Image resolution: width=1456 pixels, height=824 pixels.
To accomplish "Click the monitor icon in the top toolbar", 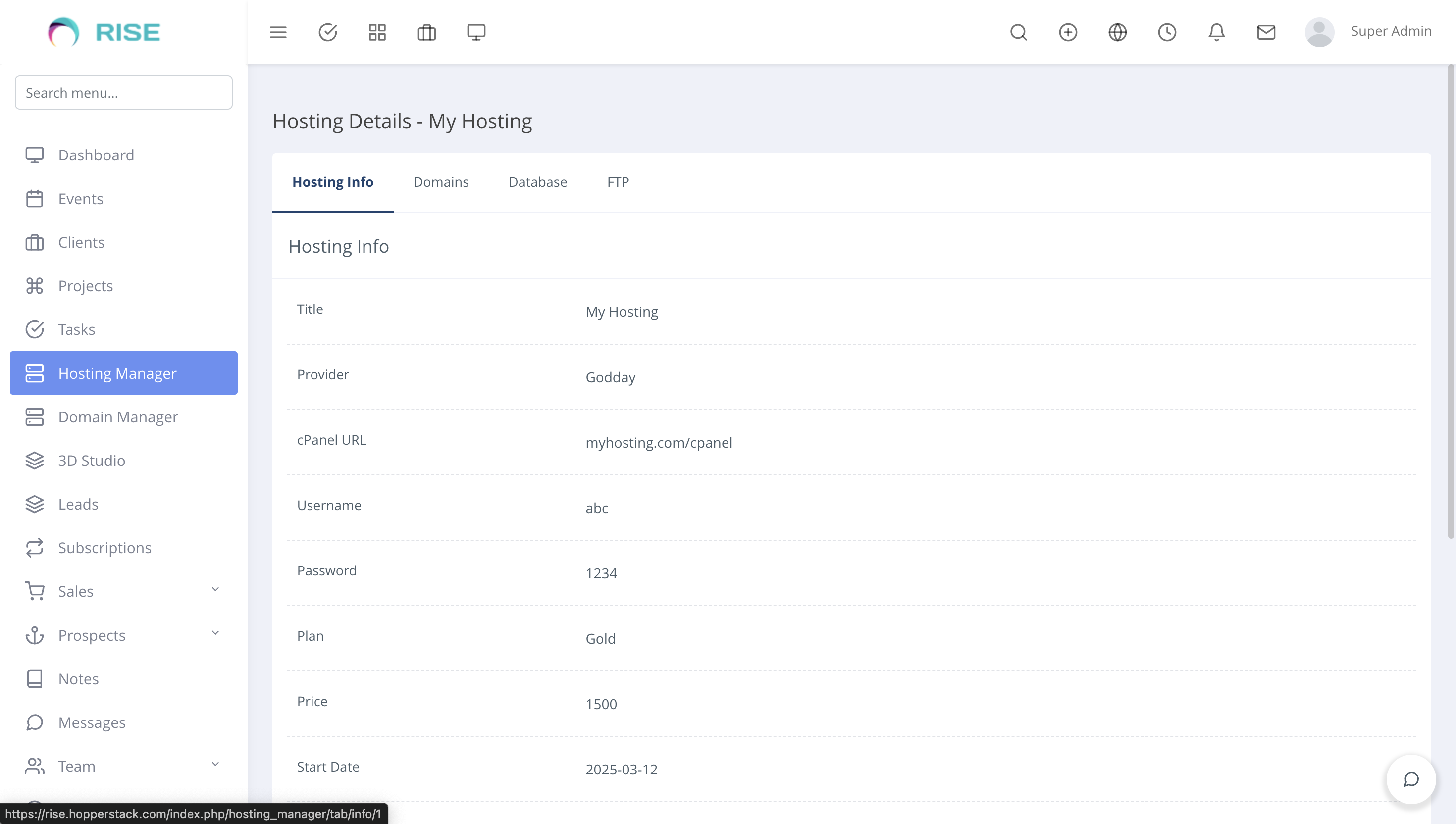I will [476, 32].
